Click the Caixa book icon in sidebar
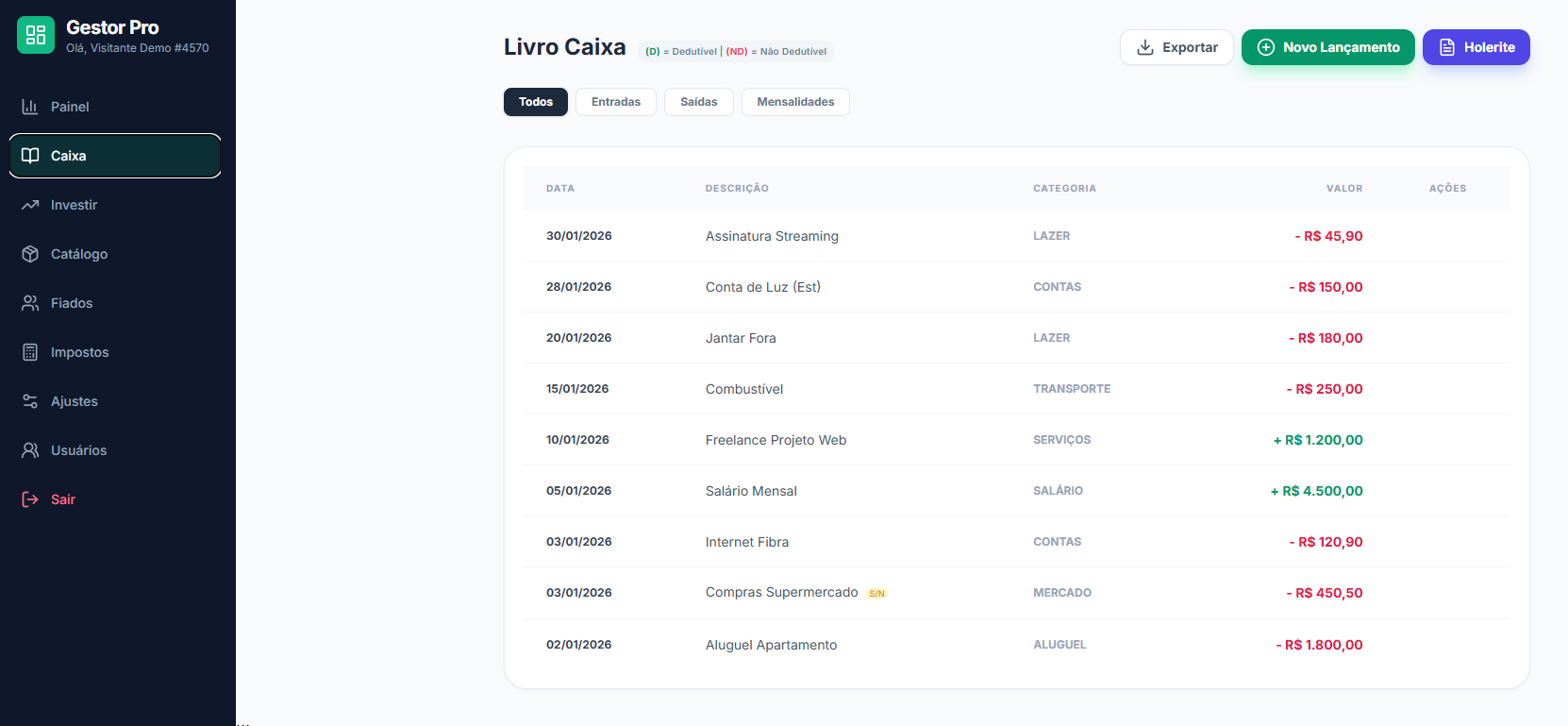The height and width of the screenshot is (726, 1568). point(30,156)
